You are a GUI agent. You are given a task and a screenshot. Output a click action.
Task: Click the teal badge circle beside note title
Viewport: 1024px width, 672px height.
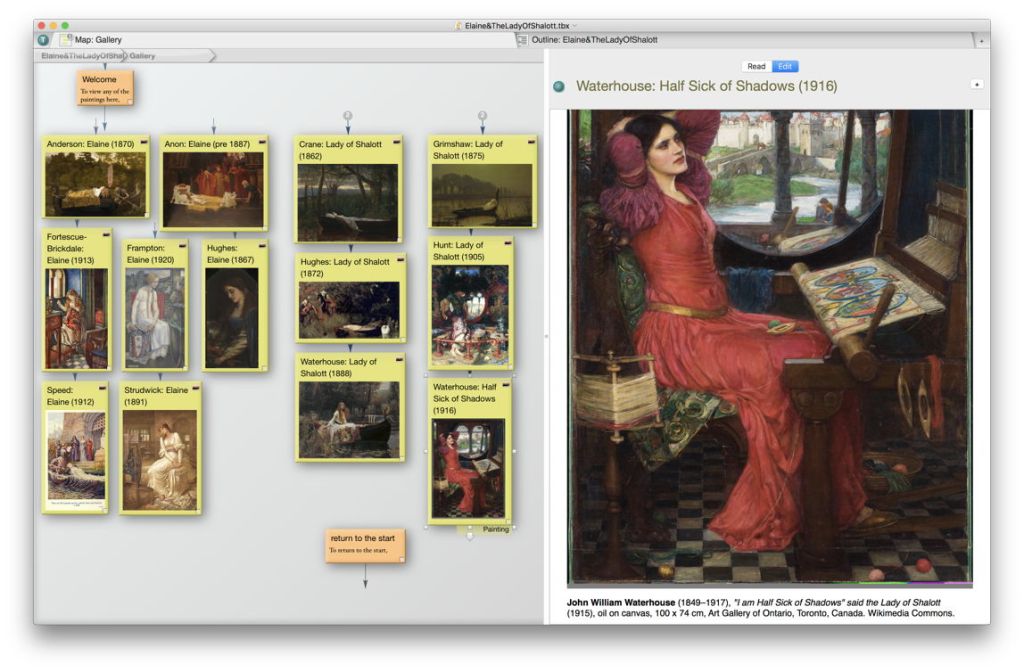coord(559,87)
